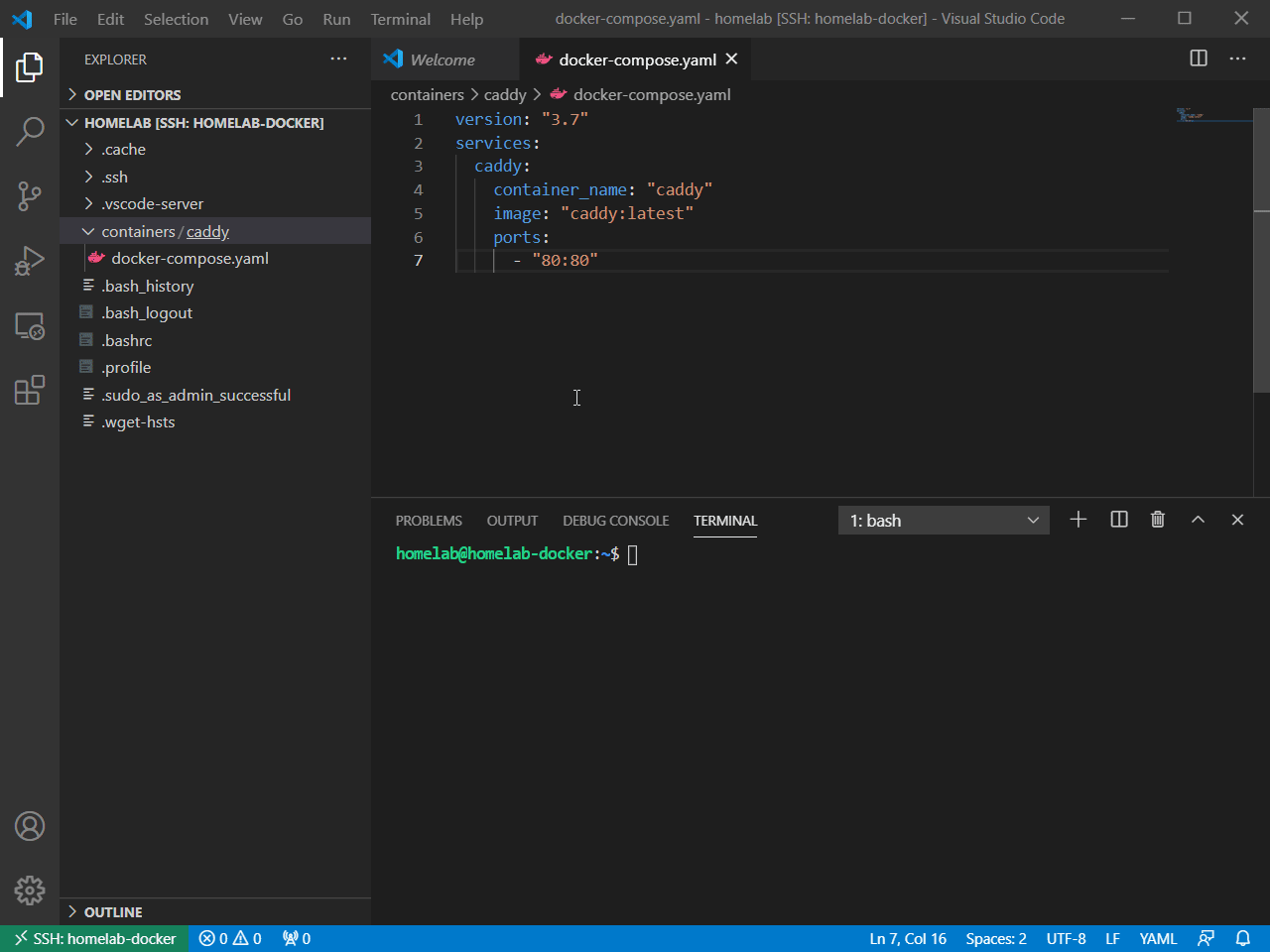Open the Search view icon
This screenshot has height=952, width=1270.
point(30,131)
